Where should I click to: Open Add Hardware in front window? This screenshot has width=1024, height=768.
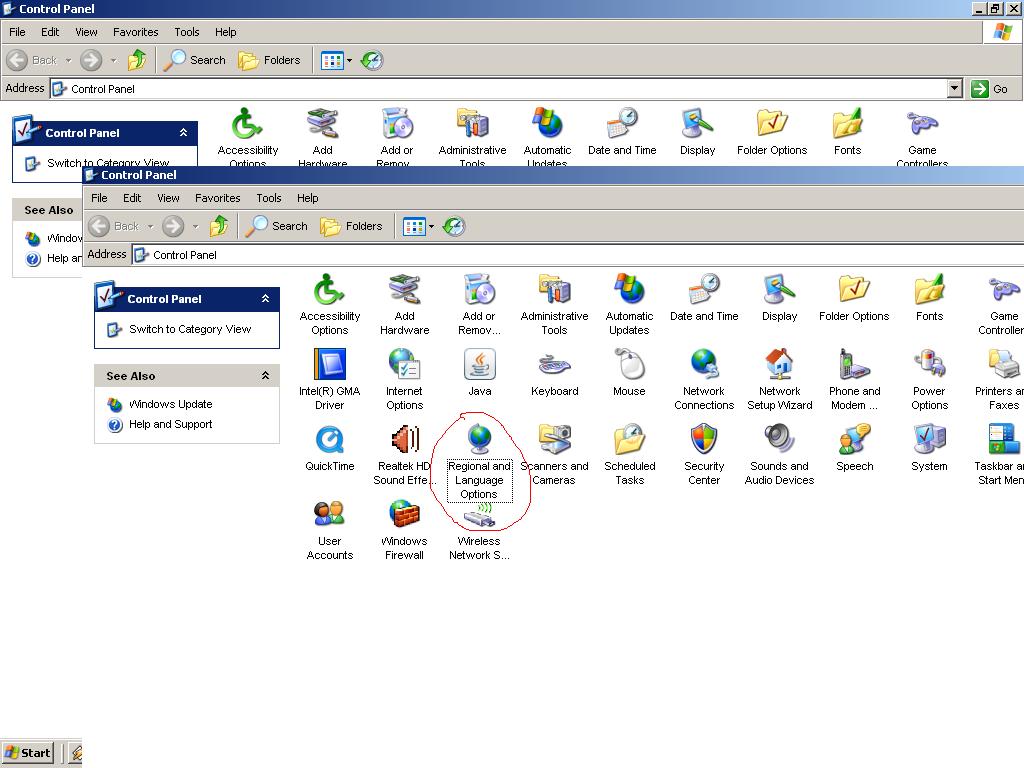(404, 304)
